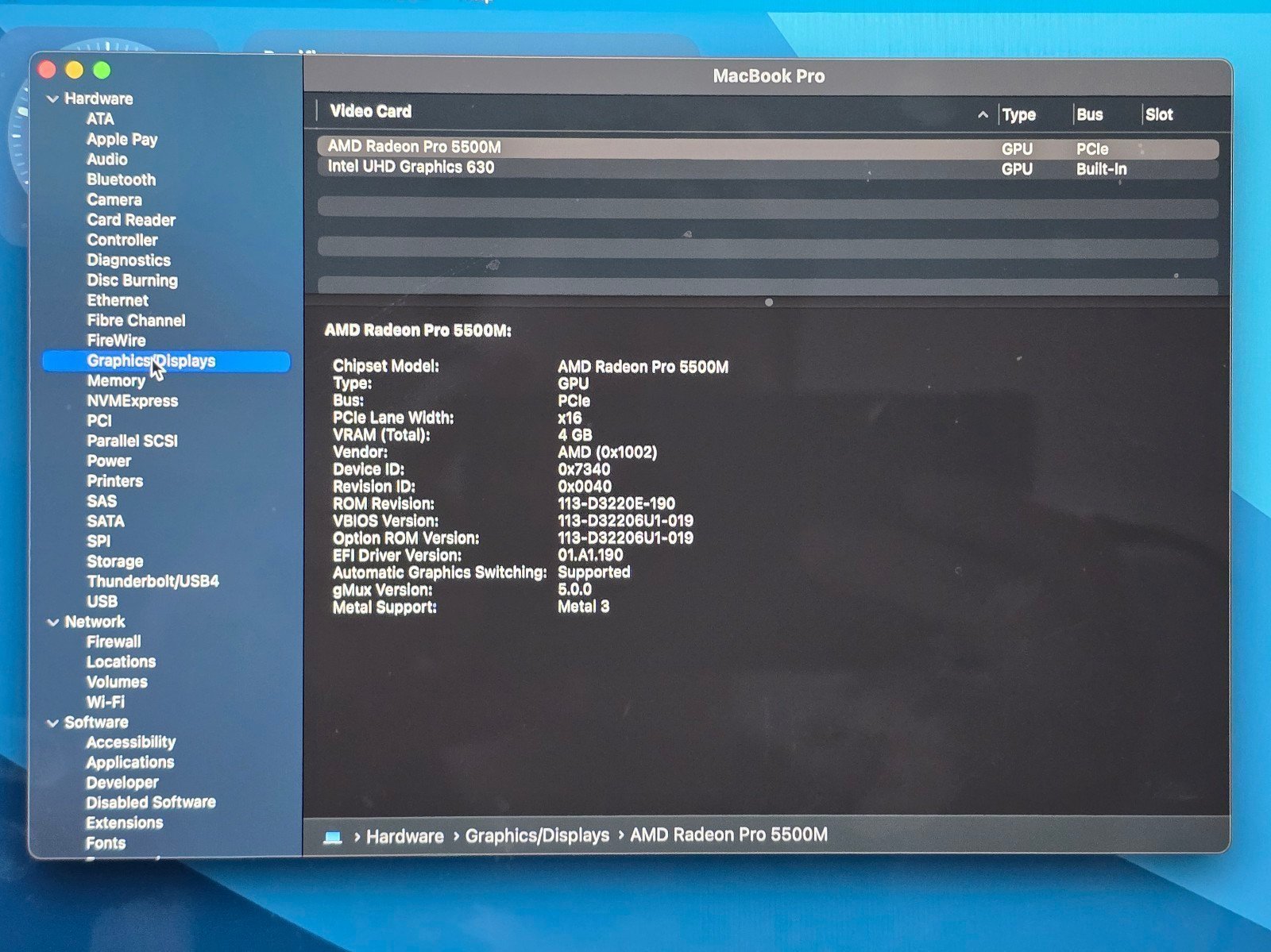Viewport: 1271px width, 952px height.
Task: Click Graphics/Displays in the path bar
Action: coord(537,836)
